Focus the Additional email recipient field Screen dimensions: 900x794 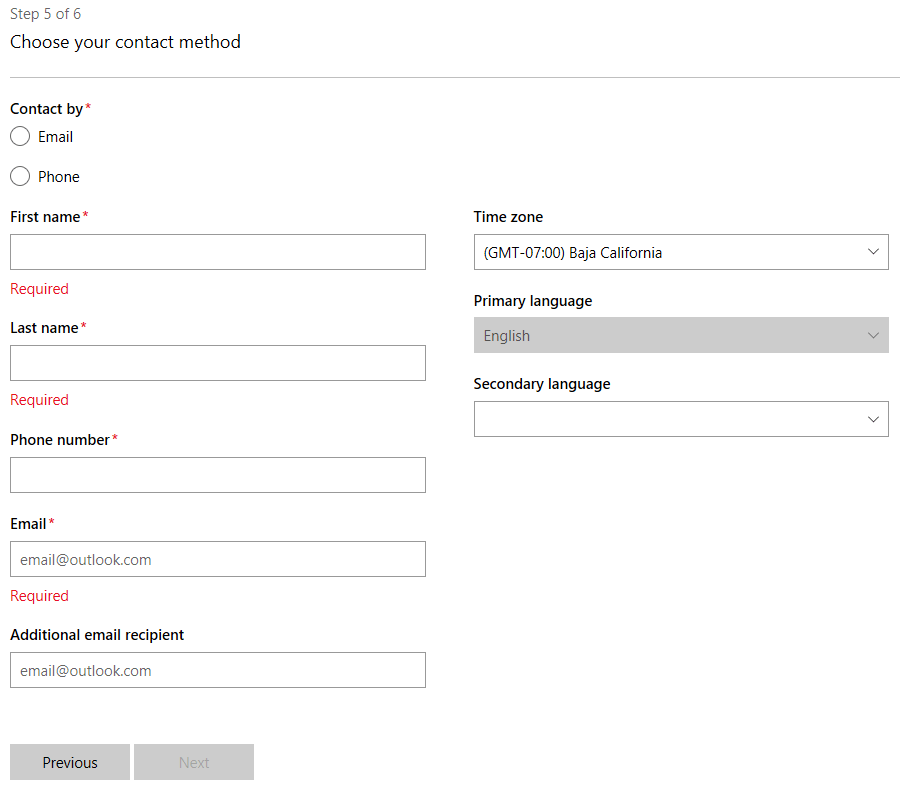(217, 670)
